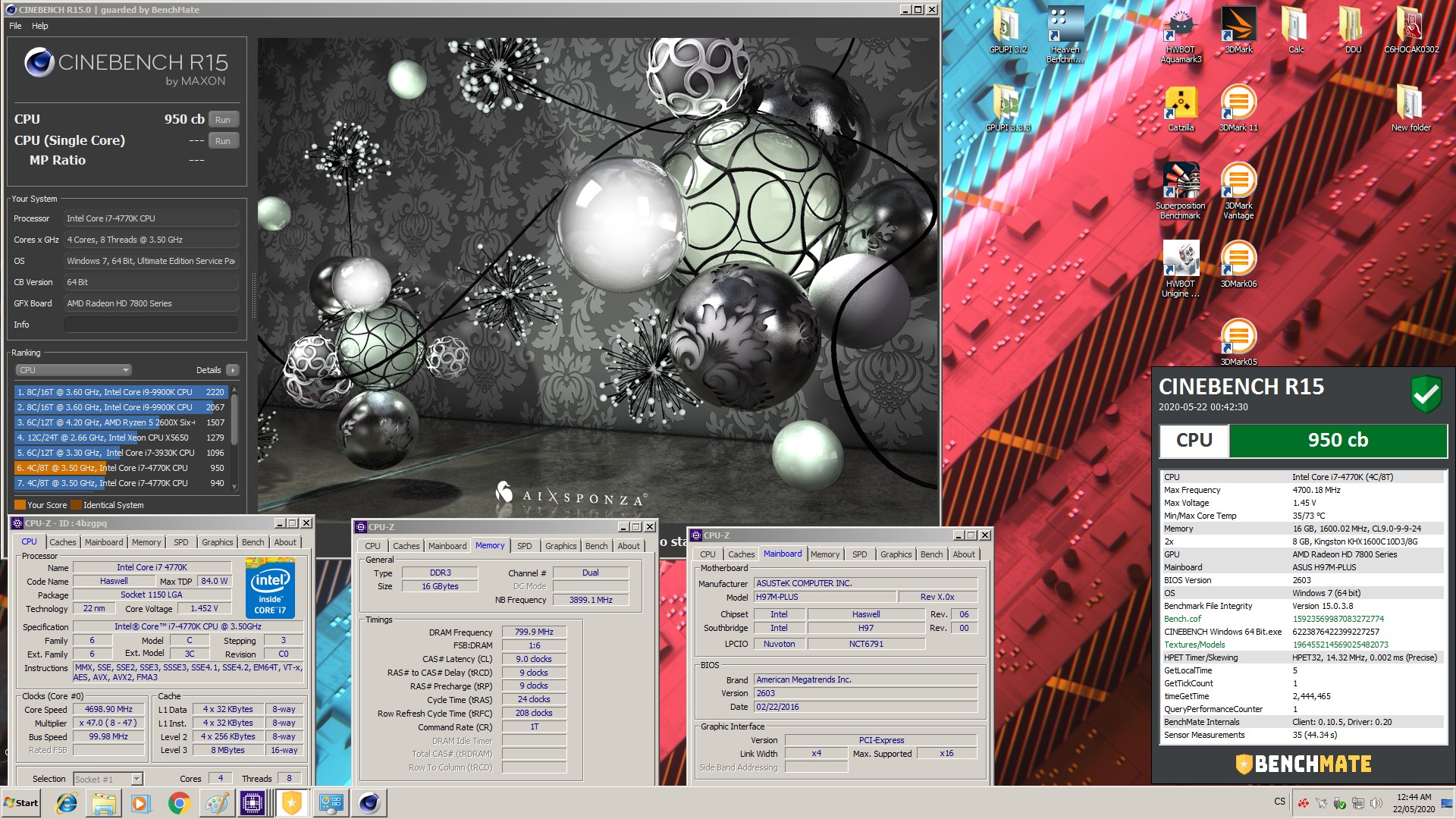Open About tab in right CPU-Z window
The width and height of the screenshot is (1456, 819).
click(x=964, y=554)
